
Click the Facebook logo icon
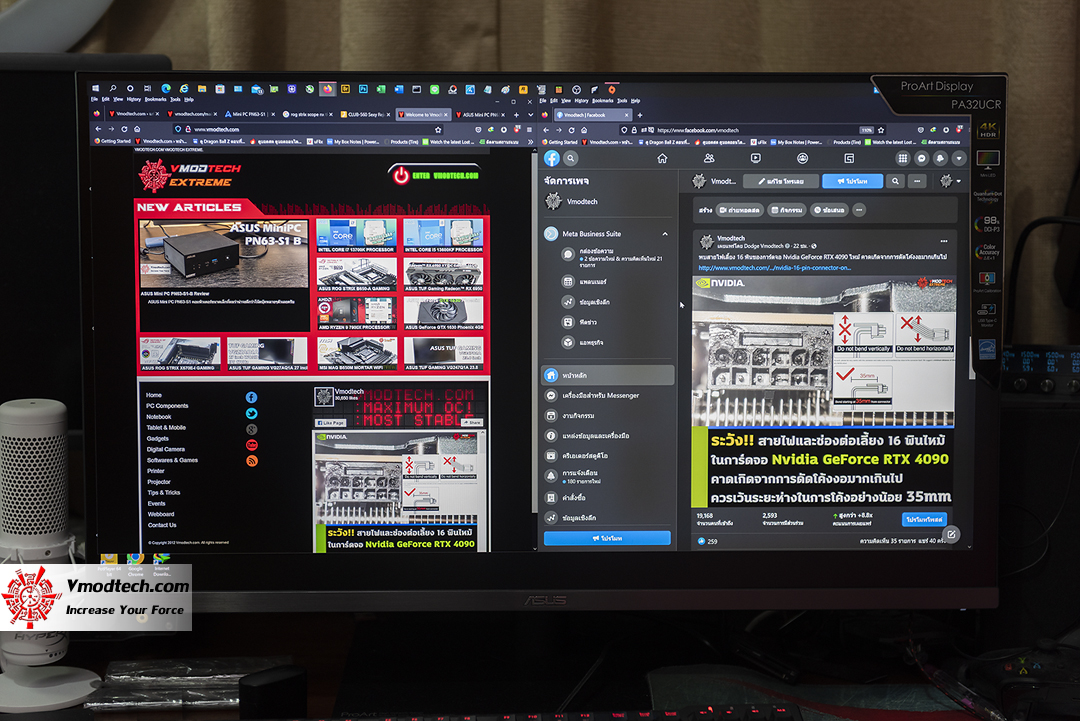pyautogui.click(x=552, y=158)
